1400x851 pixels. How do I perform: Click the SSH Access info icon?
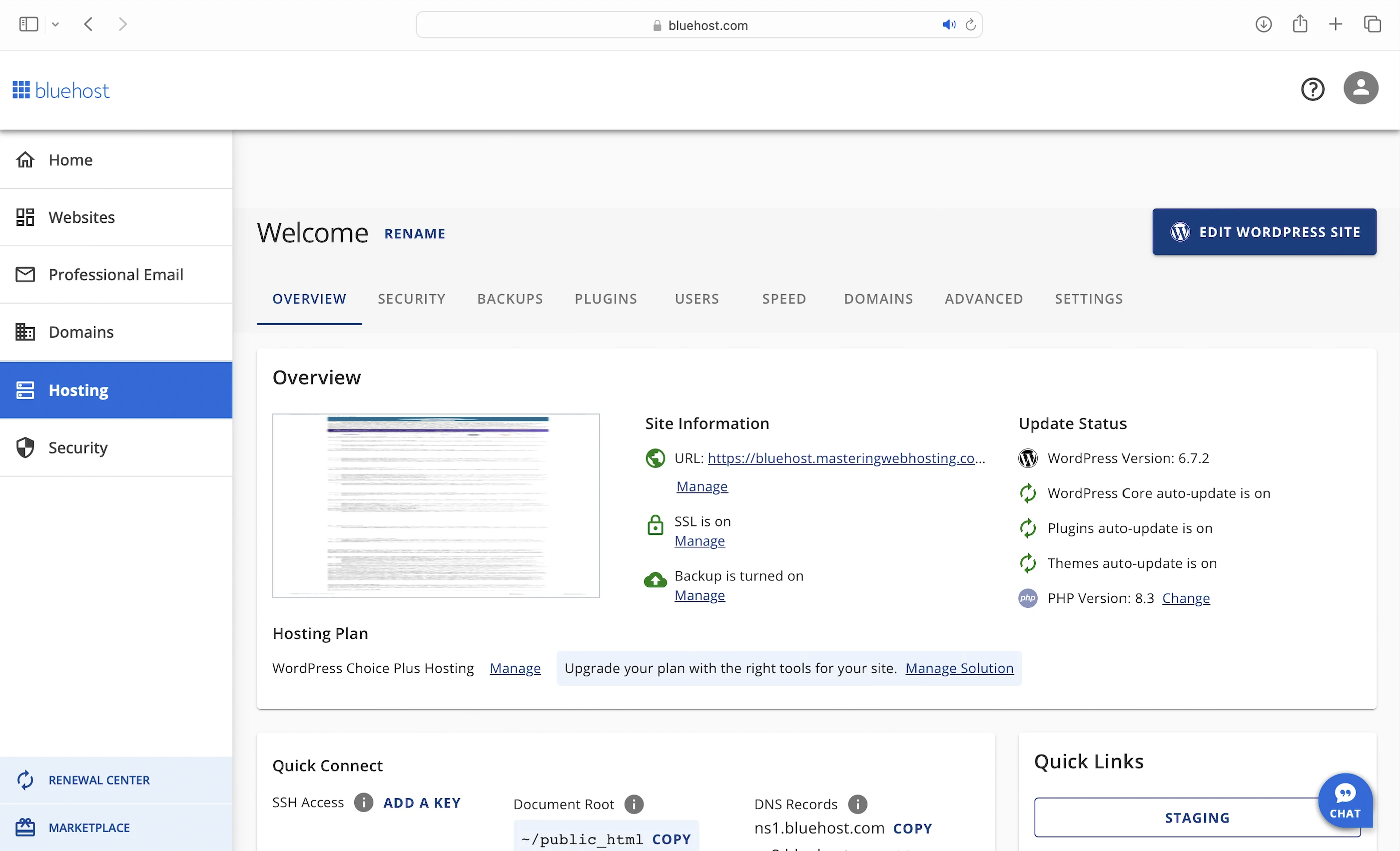(x=364, y=802)
